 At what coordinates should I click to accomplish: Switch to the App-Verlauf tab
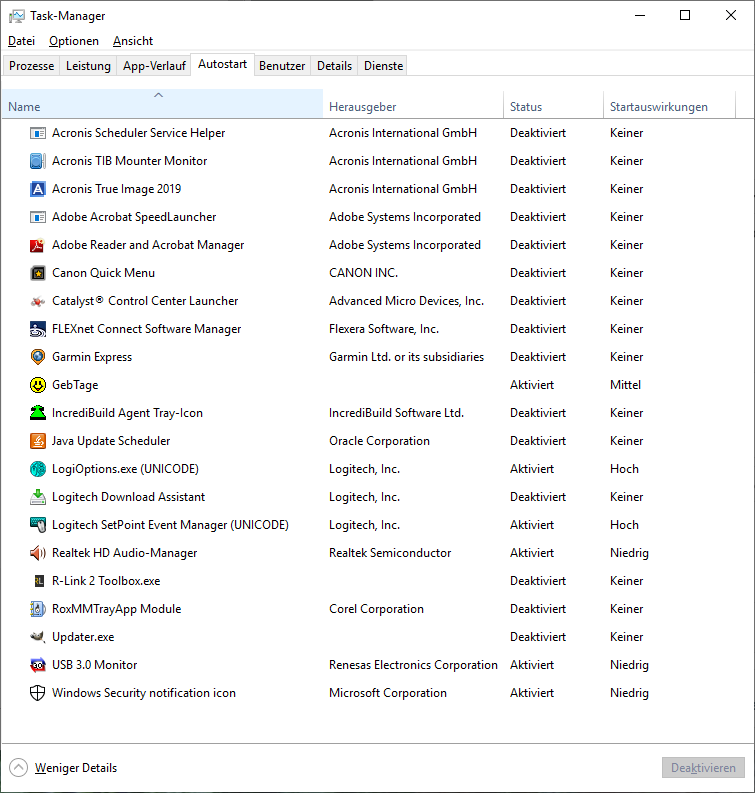pos(154,66)
